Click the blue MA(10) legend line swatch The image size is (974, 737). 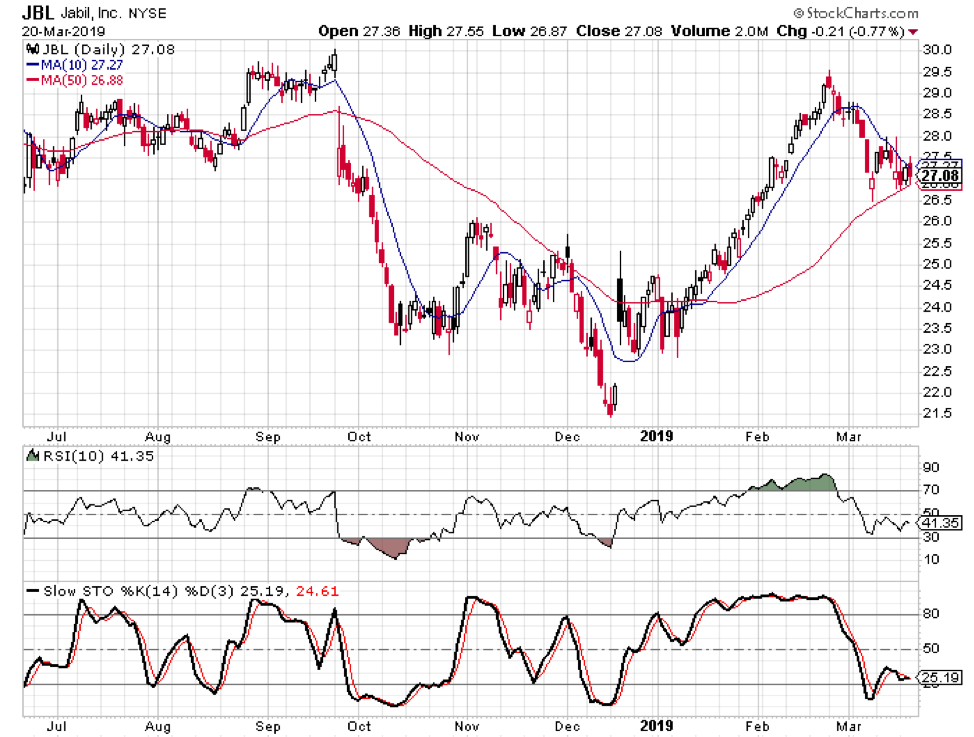[x=33, y=65]
